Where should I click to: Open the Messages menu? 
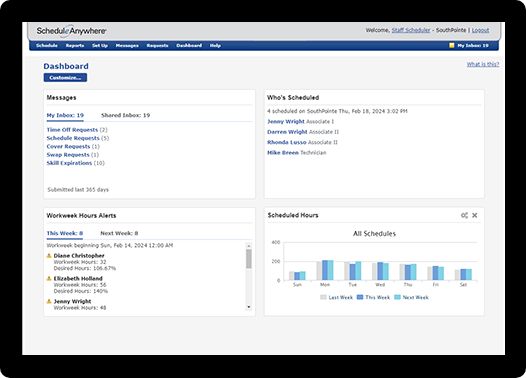(127, 46)
